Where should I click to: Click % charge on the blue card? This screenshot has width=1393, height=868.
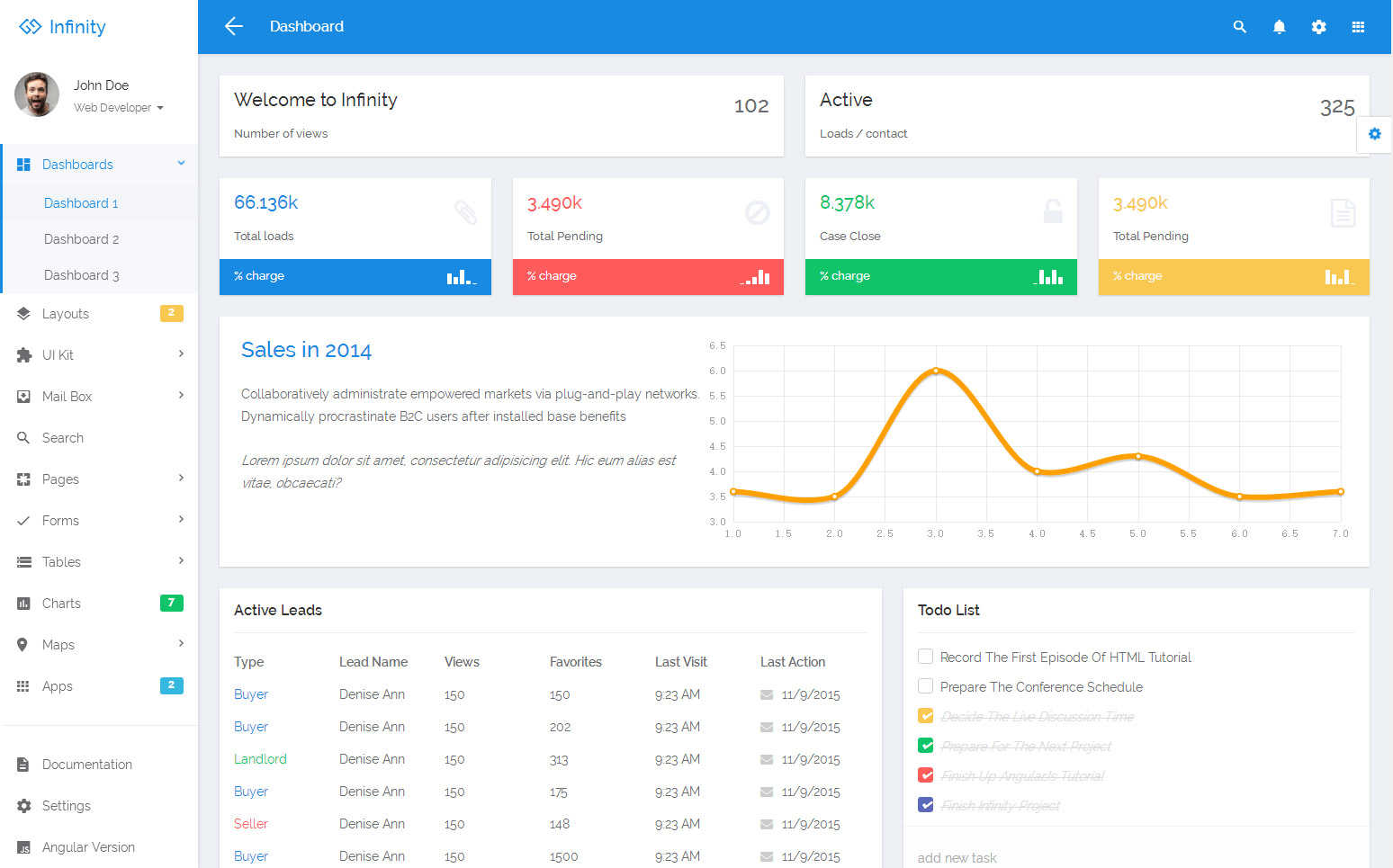(x=259, y=276)
